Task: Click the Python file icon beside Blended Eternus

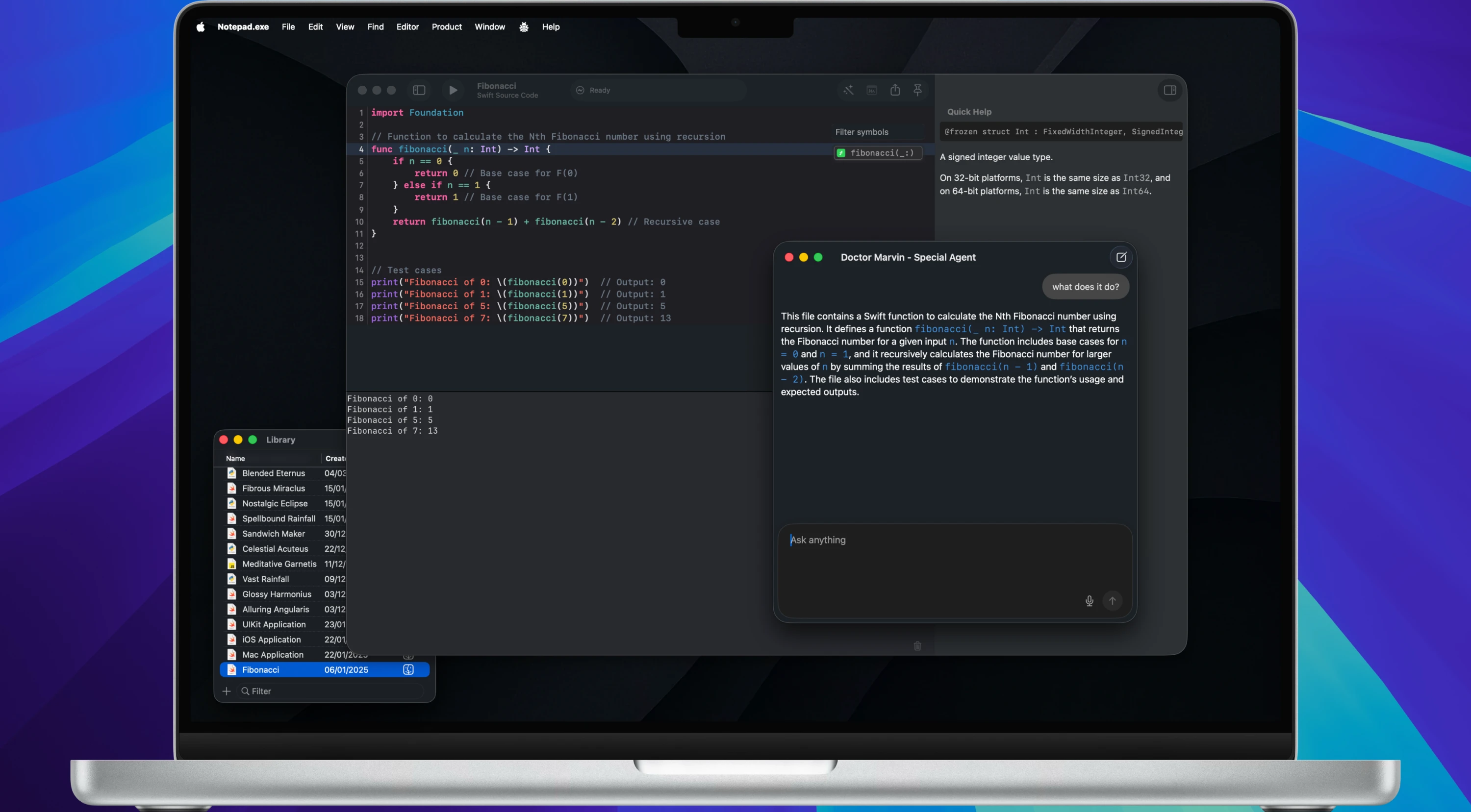Action: (x=231, y=473)
